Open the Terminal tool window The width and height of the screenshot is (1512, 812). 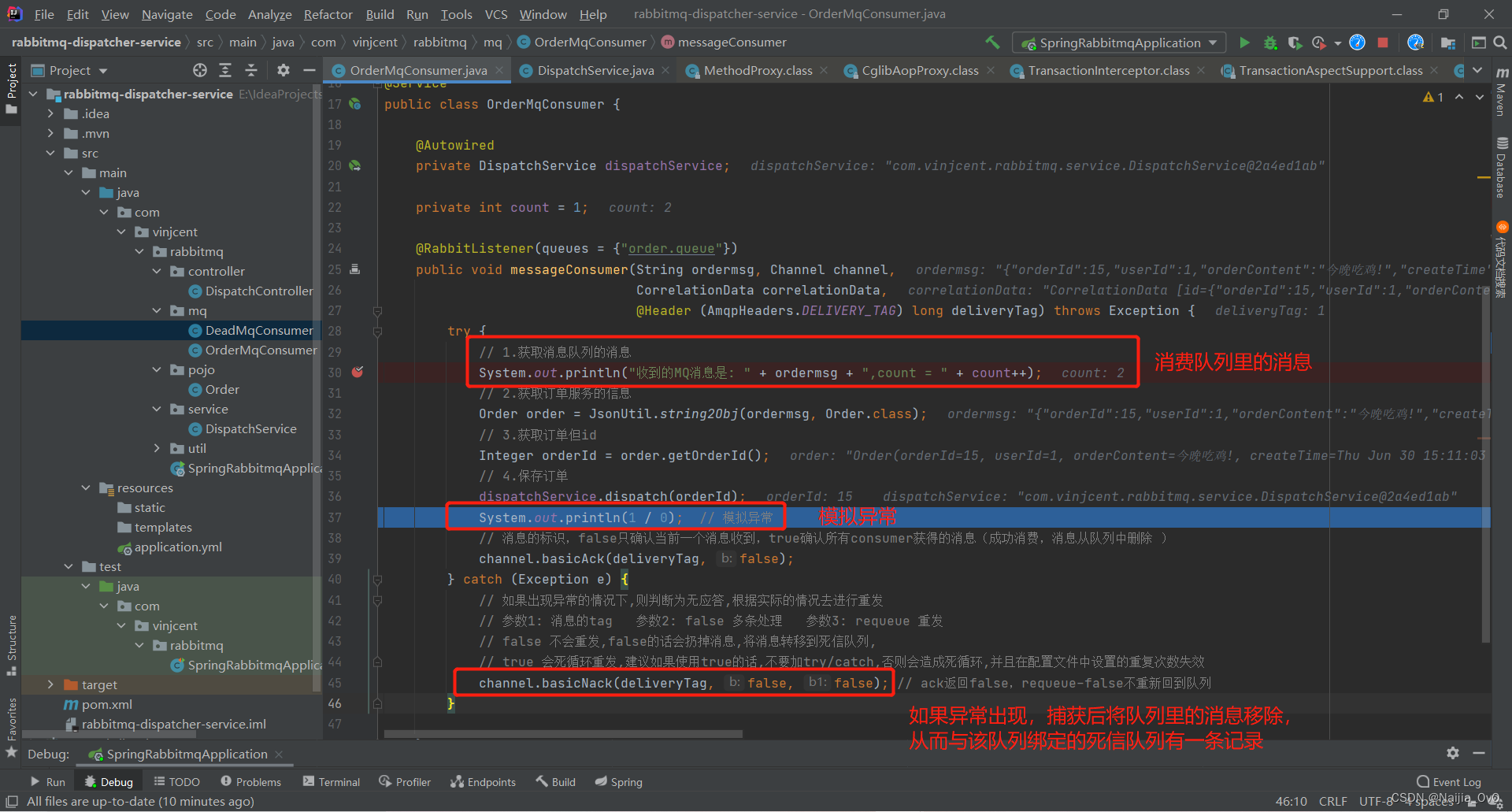[x=331, y=781]
